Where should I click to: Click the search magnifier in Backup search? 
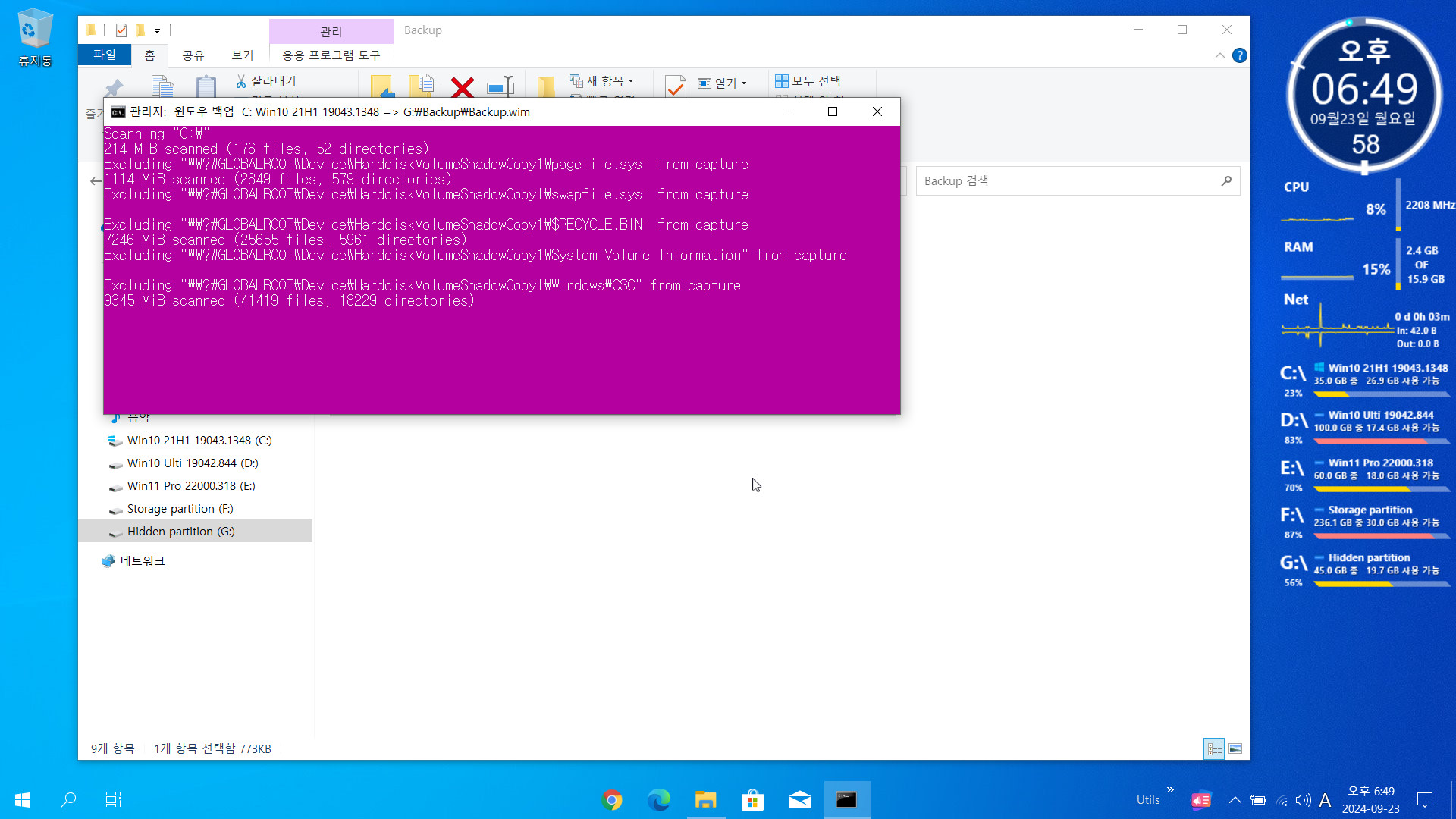pos(1226,180)
